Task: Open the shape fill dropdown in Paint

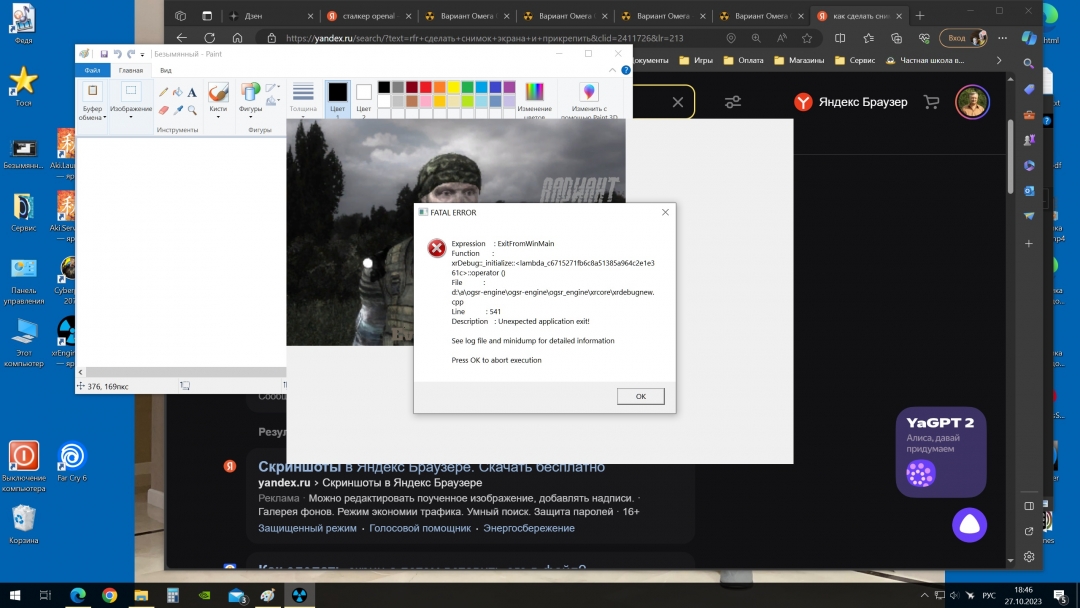Action: 273,102
